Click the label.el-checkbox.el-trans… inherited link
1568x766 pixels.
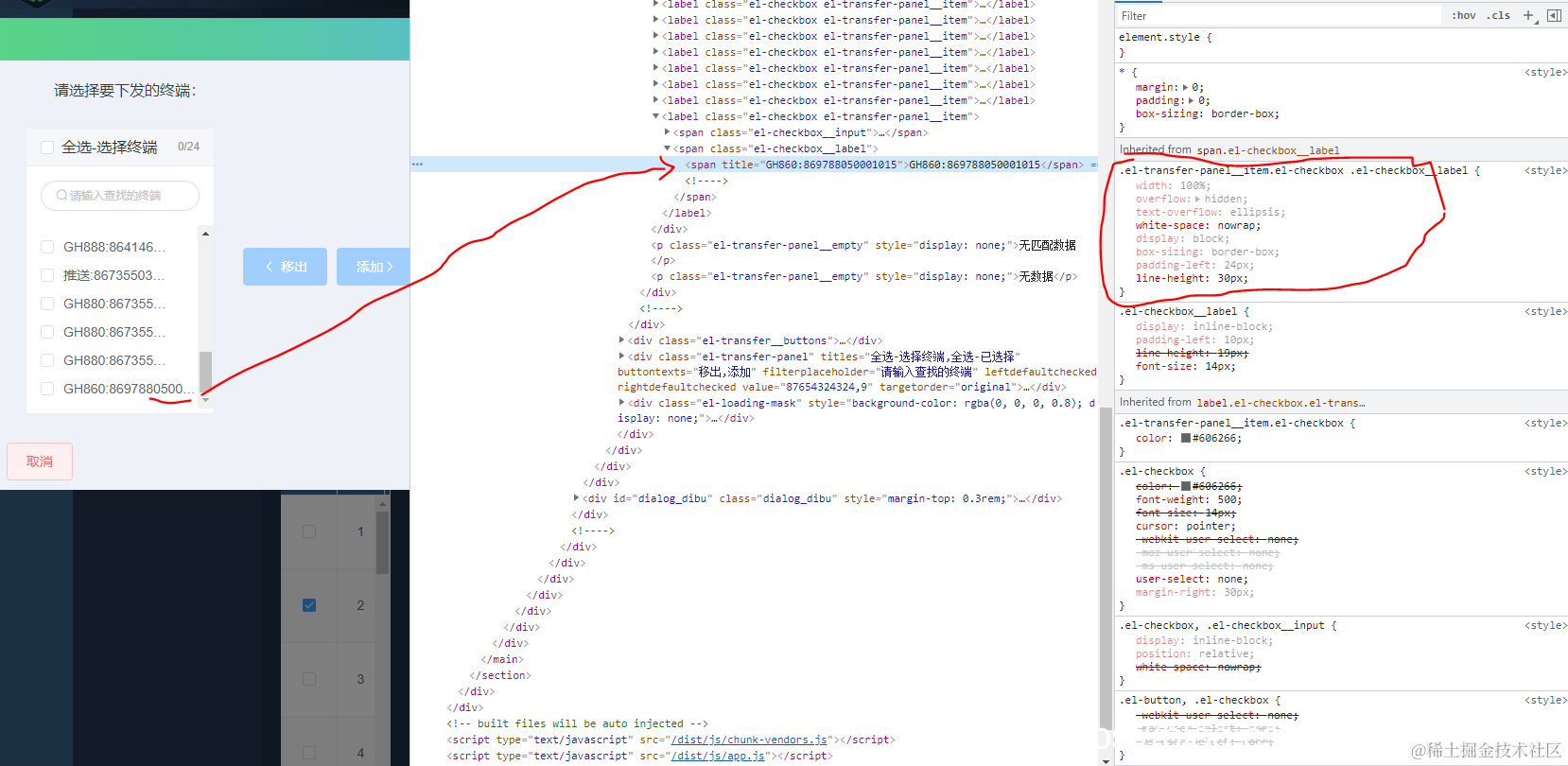(x=1281, y=403)
